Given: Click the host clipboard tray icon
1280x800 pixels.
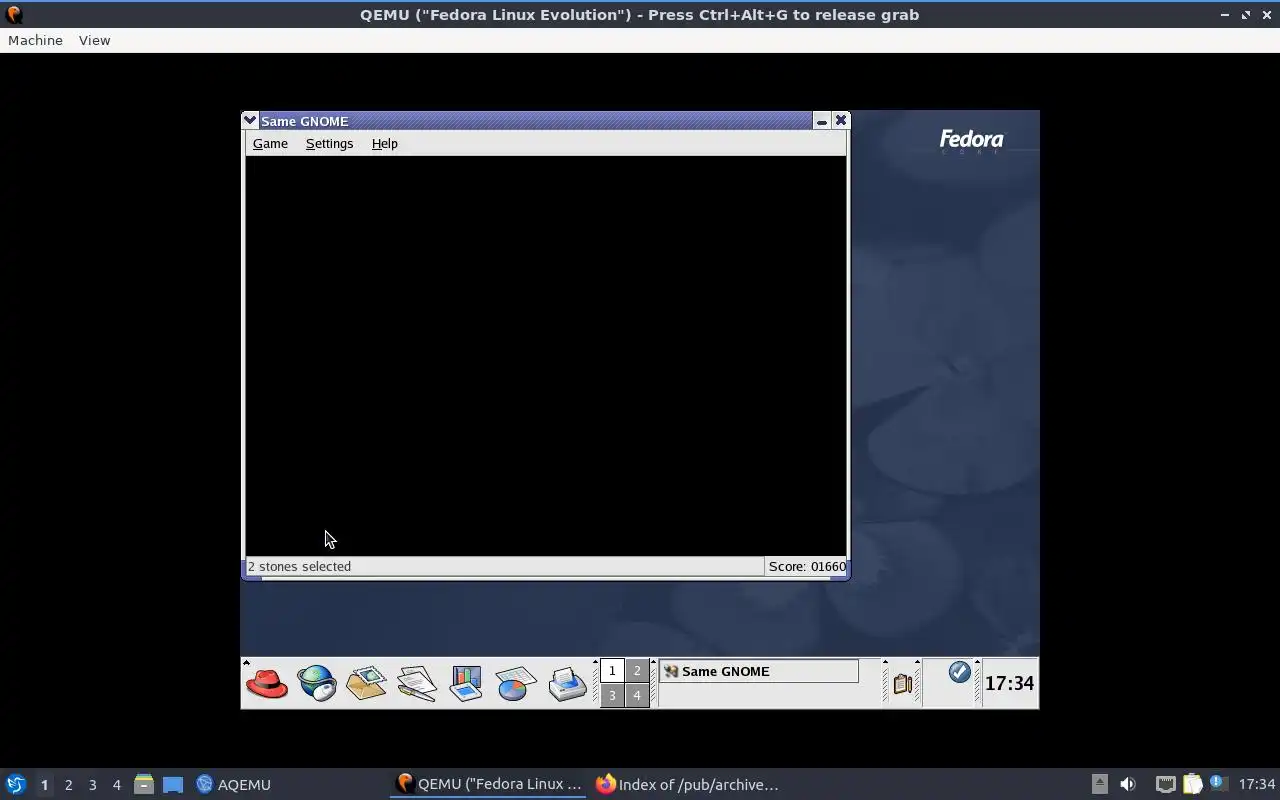Looking at the screenshot, I should pos(1192,784).
